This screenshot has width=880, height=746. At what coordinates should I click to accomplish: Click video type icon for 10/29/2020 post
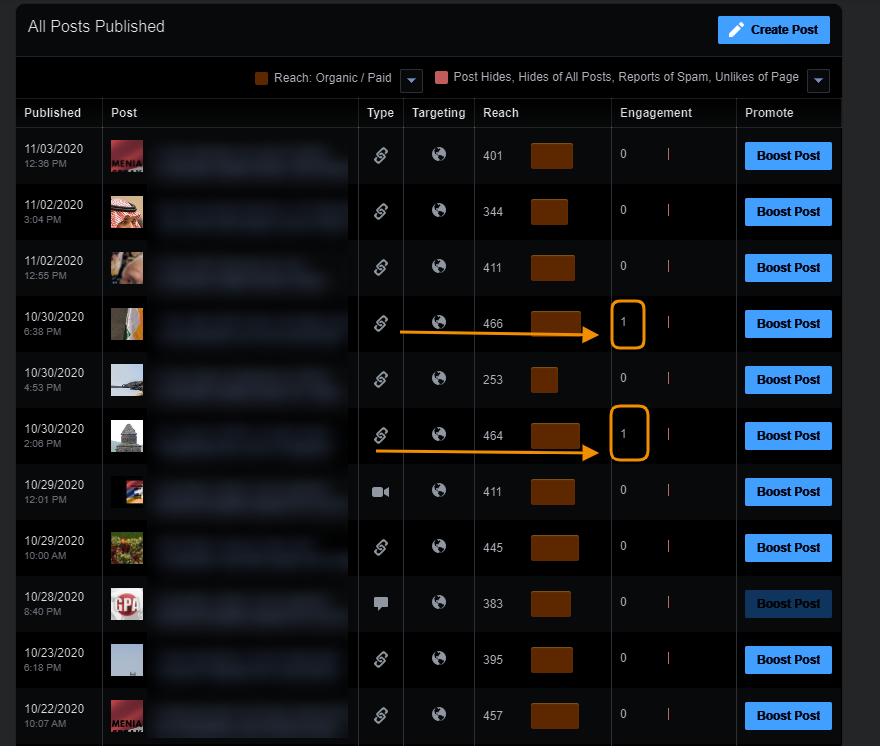point(381,492)
